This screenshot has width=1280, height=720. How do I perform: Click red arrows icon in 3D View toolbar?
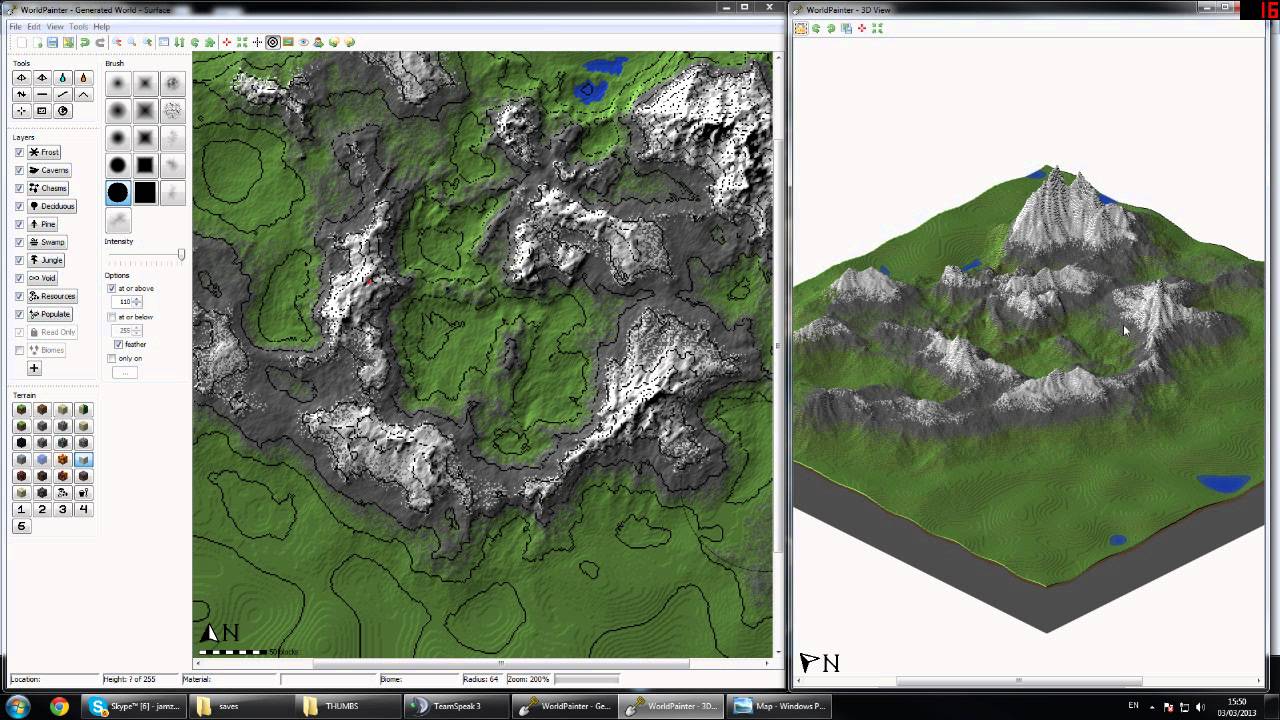(862, 28)
